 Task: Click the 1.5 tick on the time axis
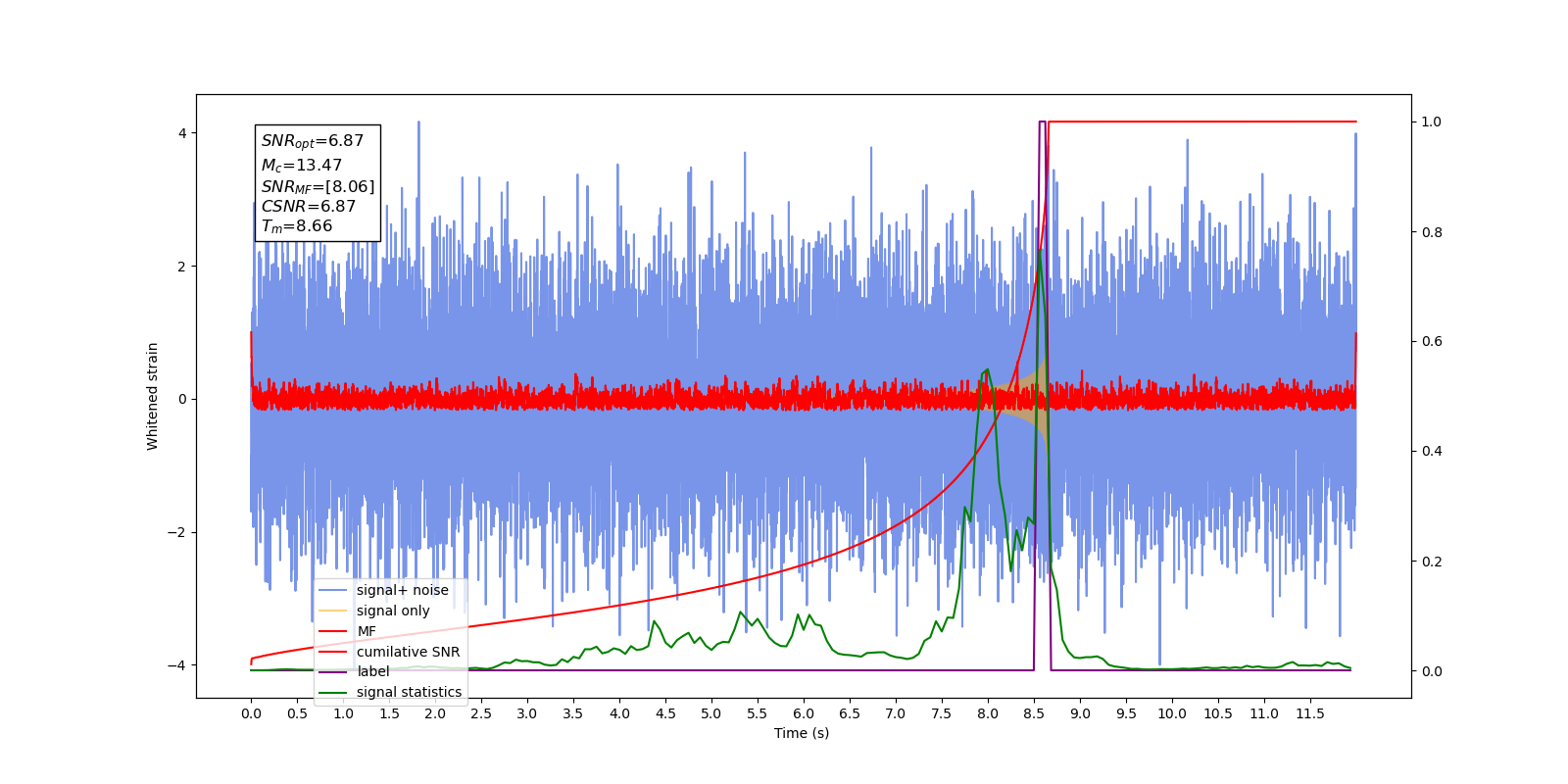pos(389,713)
